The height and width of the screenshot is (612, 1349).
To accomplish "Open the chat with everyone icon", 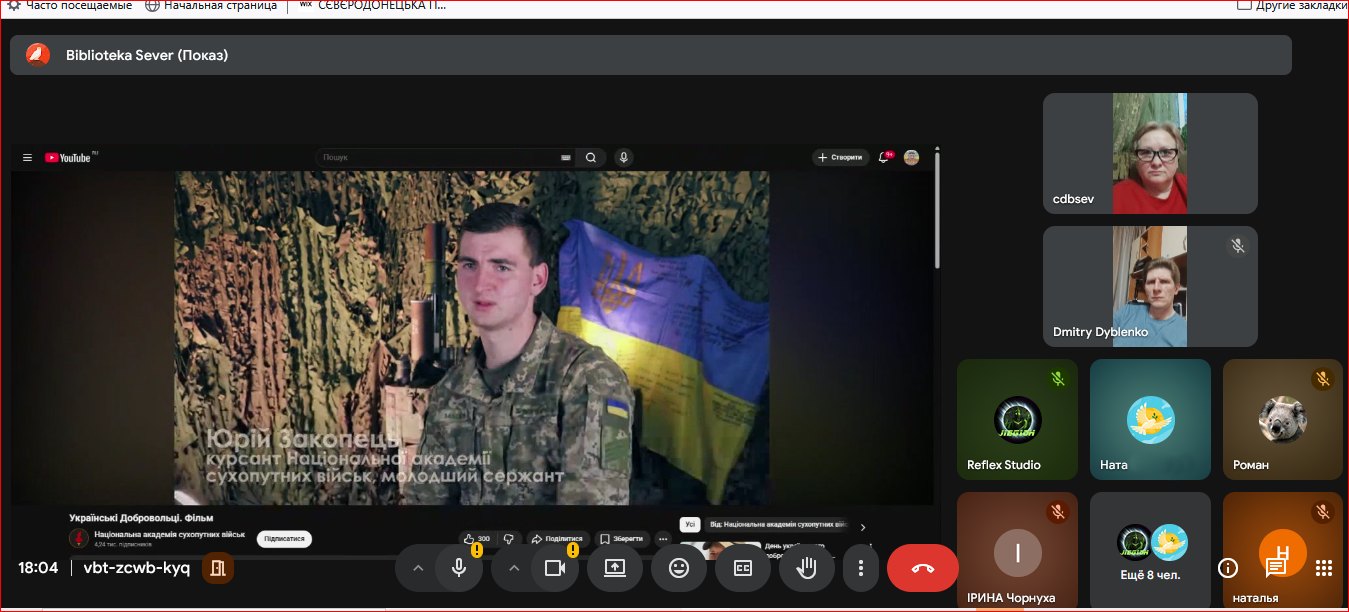I will 1276,568.
